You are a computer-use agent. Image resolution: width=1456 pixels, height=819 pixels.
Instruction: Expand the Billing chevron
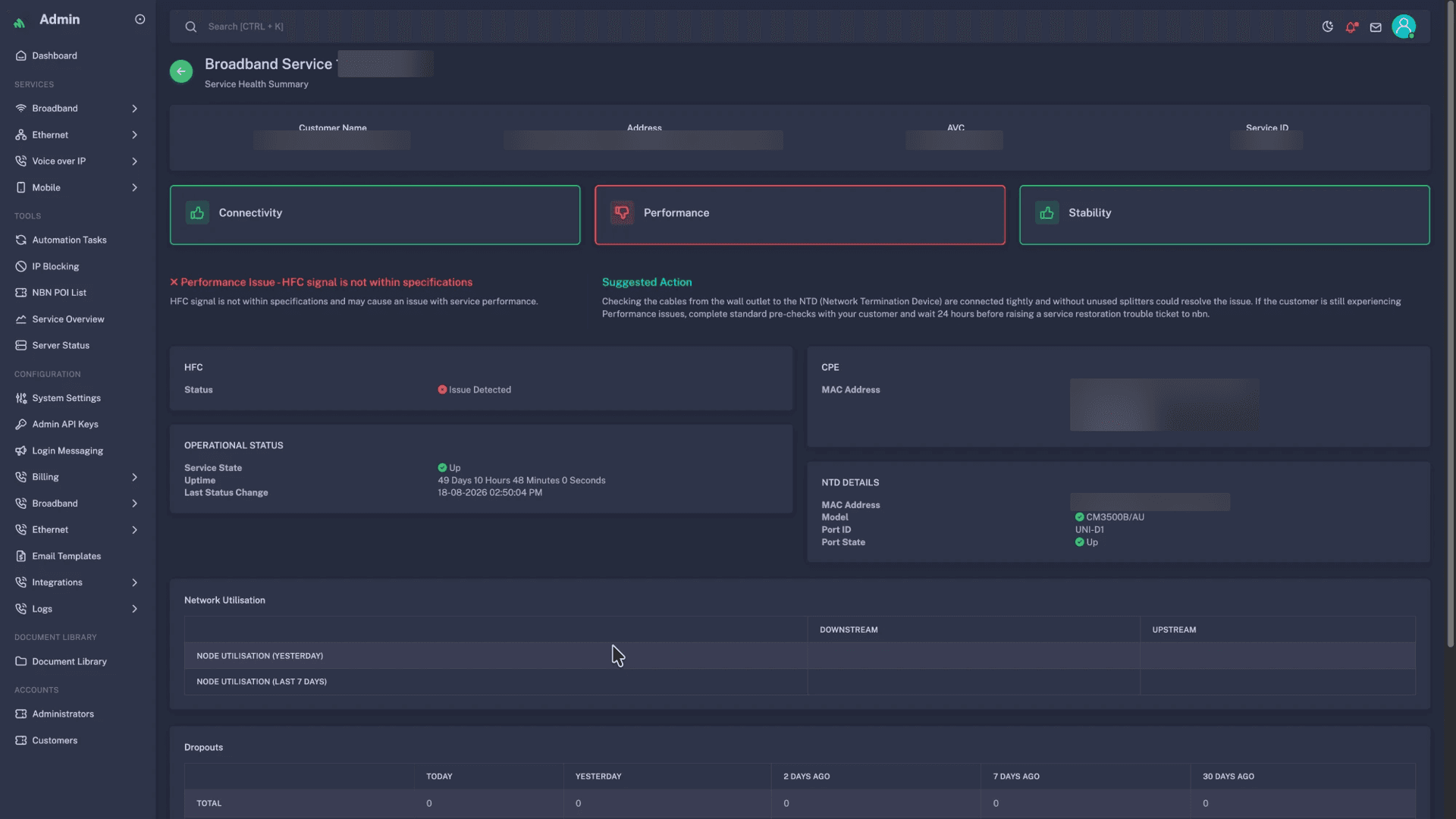point(135,478)
